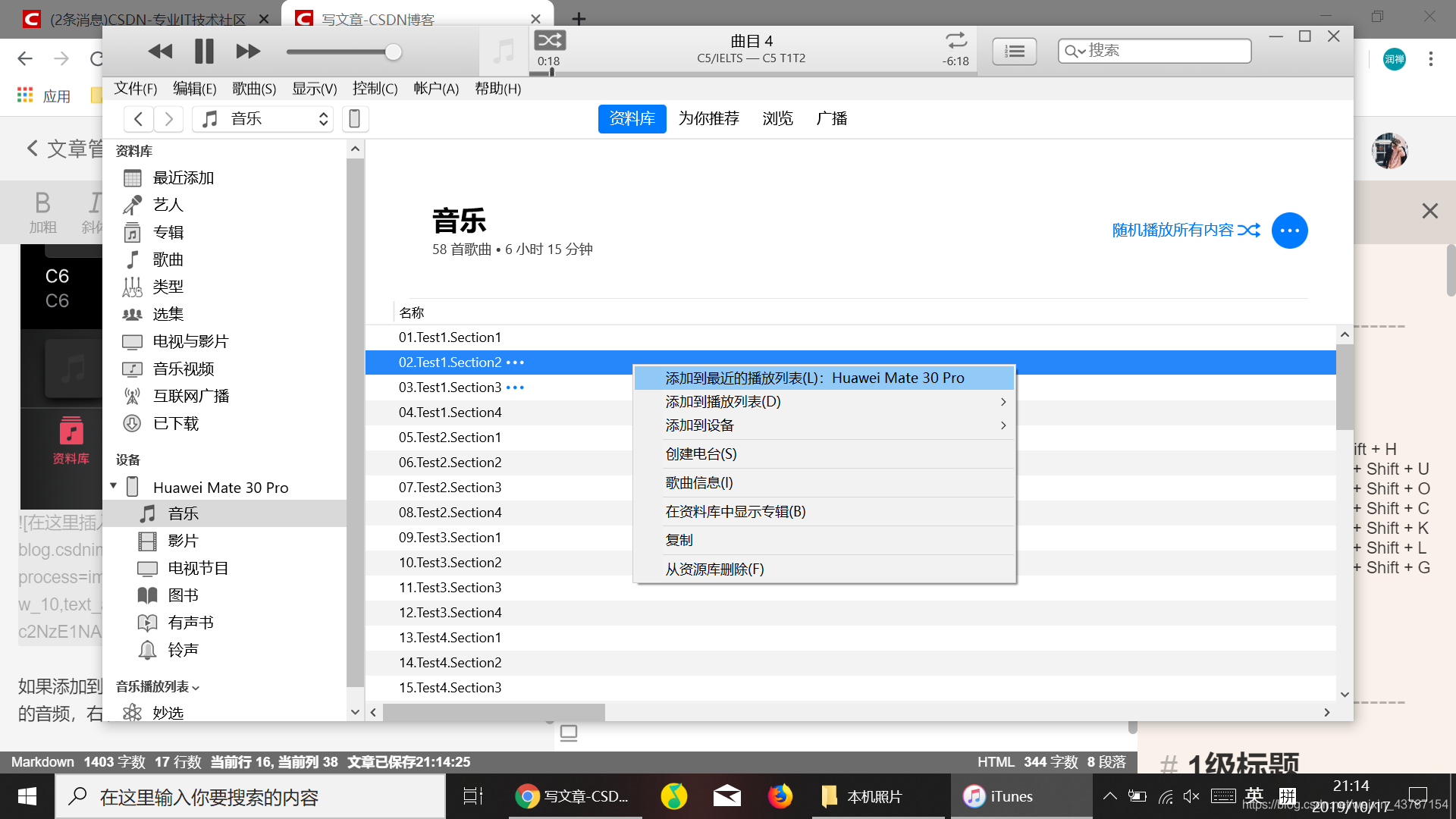
Task: Select 电视与影片 screen icon
Action: point(133,342)
